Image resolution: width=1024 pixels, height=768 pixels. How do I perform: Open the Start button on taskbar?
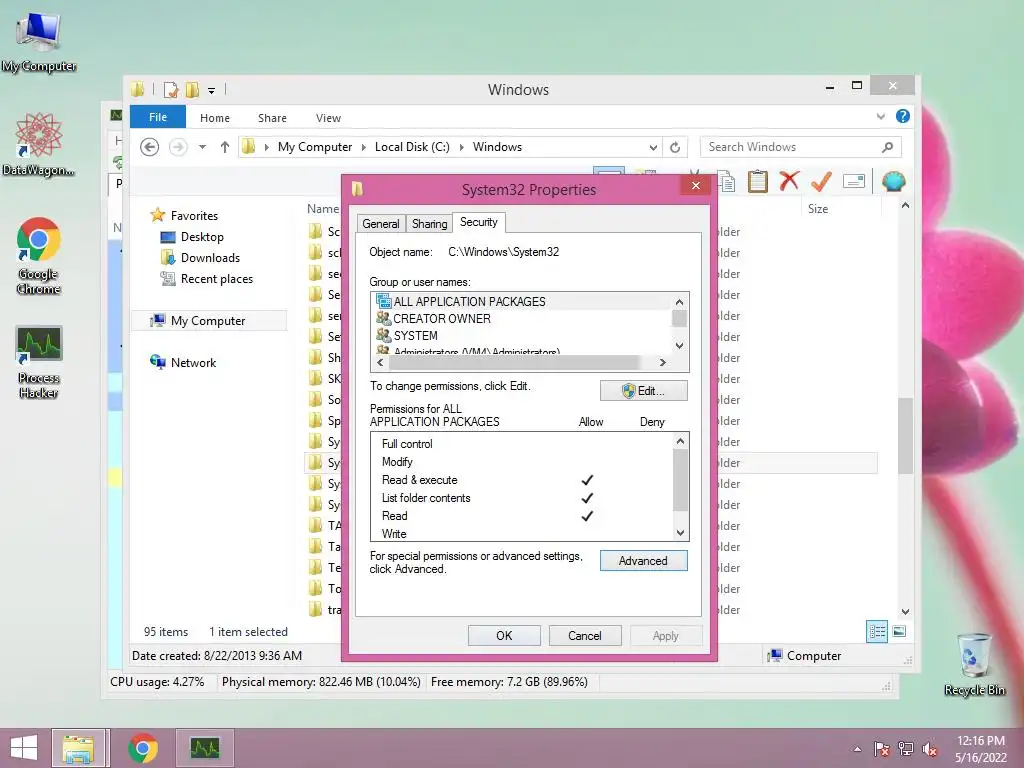tap(24, 748)
